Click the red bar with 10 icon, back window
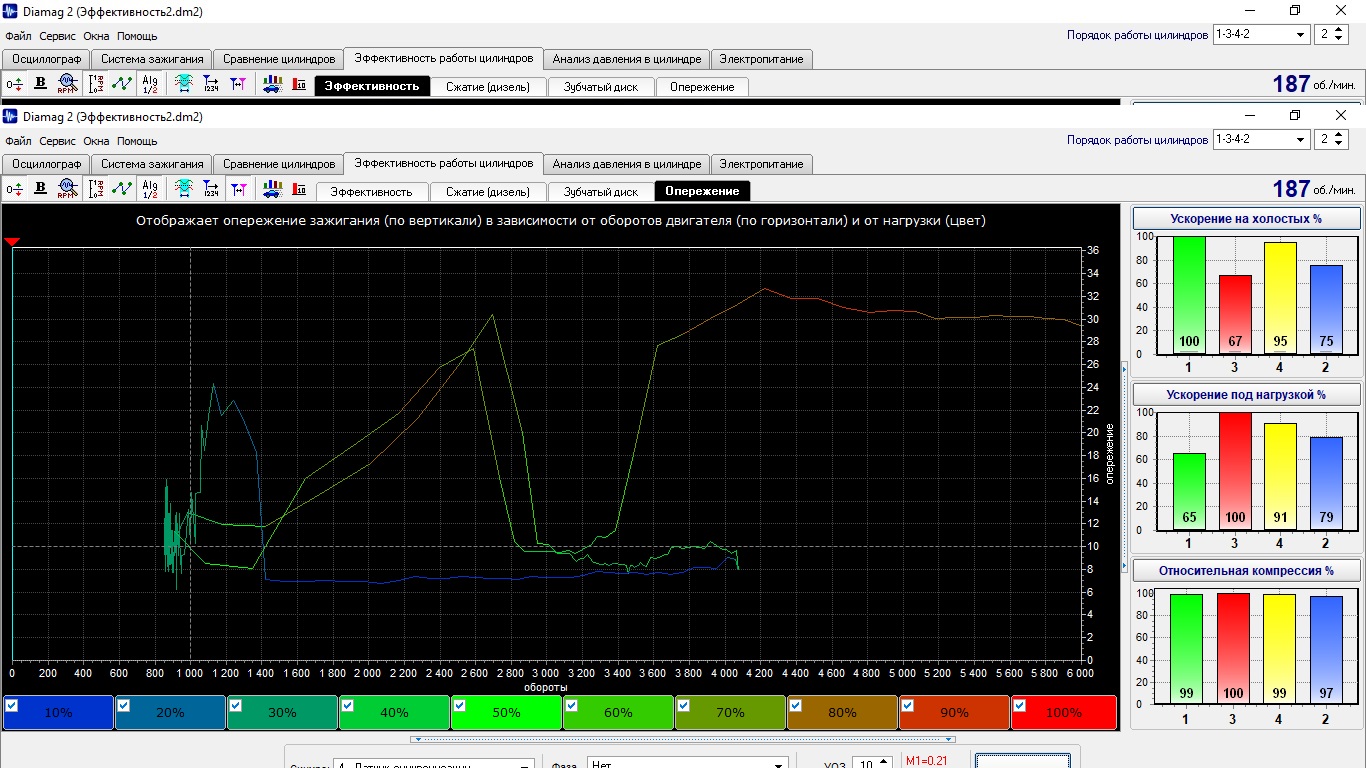The width and height of the screenshot is (1366, 768). pyautogui.click(x=299, y=85)
